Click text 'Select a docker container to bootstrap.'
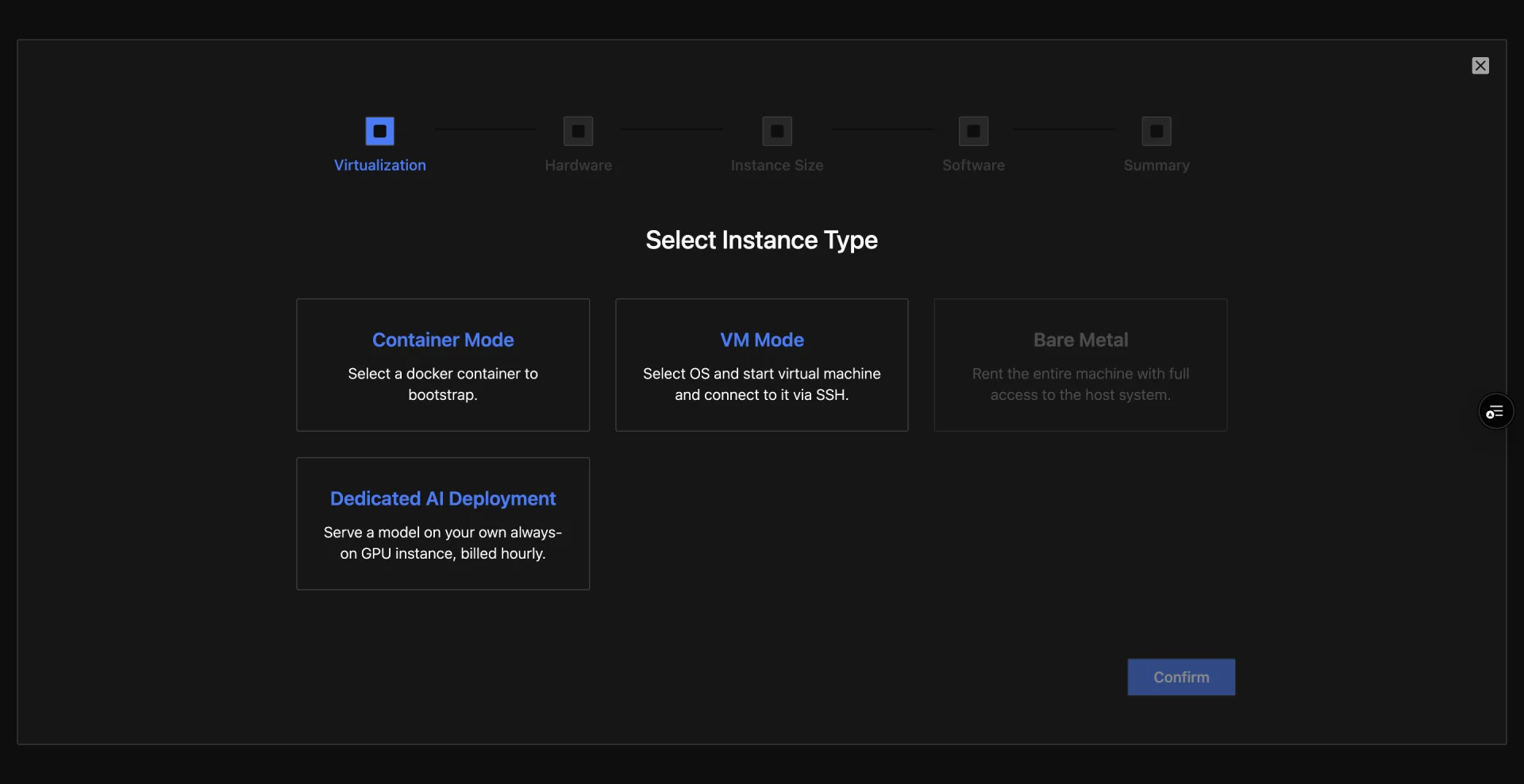Image resolution: width=1524 pixels, height=784 pixels. (443, 384)
